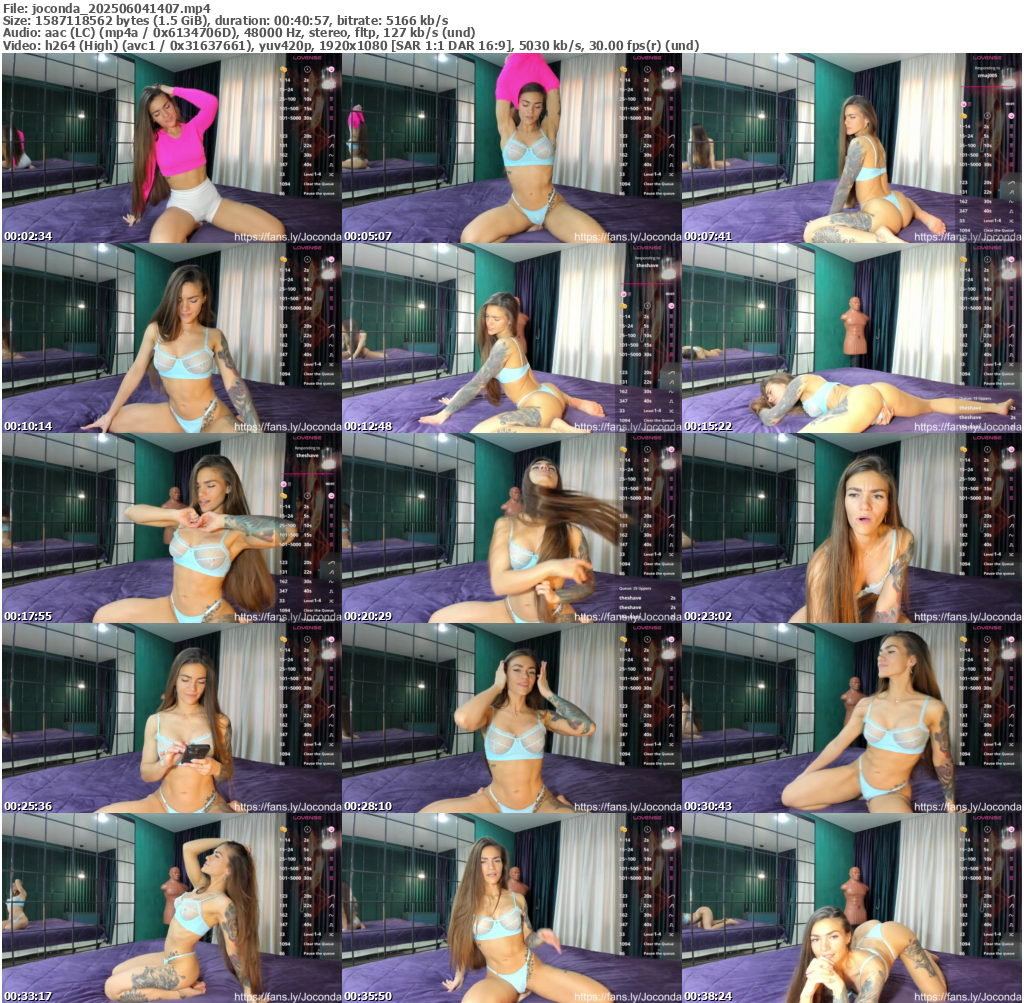
Task: Open the thumbnail timestamped 00:02:34
Action: click(172, 148)
